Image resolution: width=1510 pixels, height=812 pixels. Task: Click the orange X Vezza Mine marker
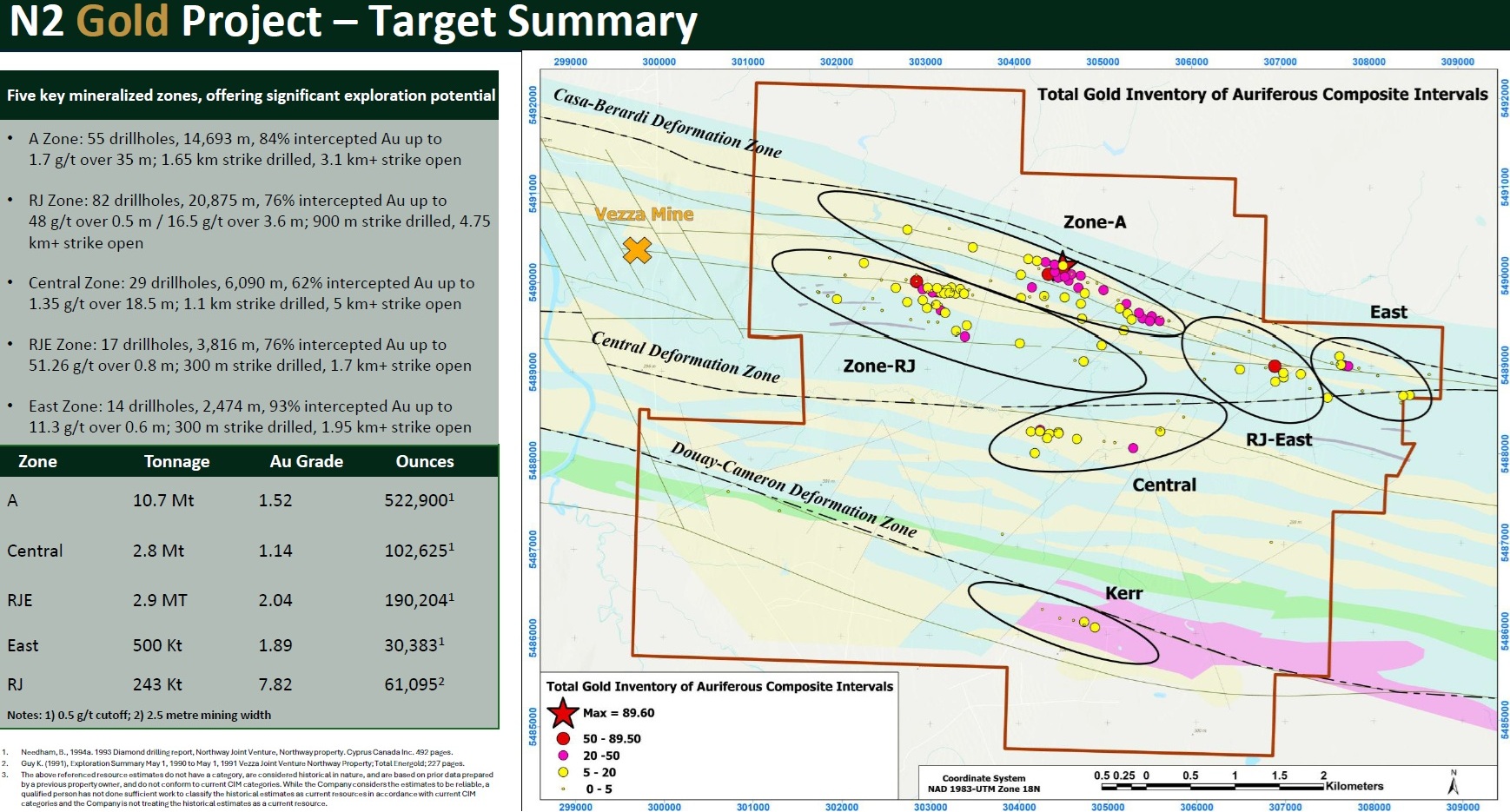click(x=637, y=251)
